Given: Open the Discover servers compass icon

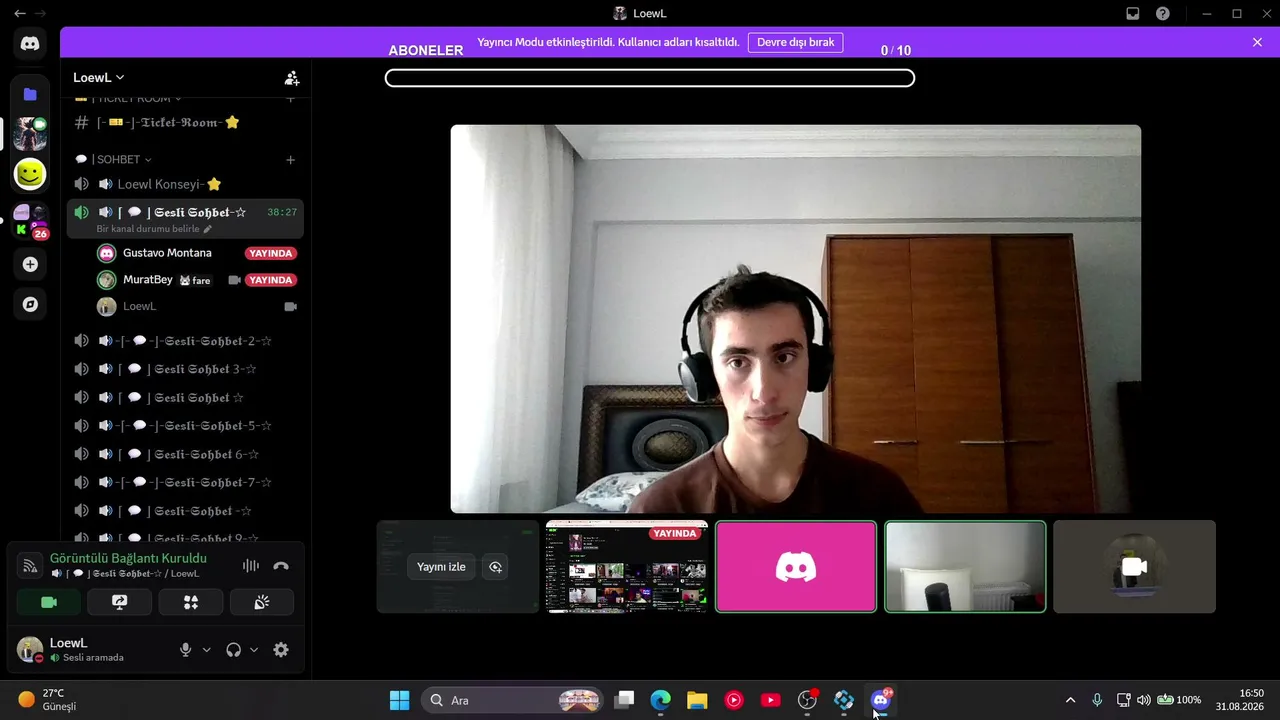Looking at the screenshot, I should [30, 304].
